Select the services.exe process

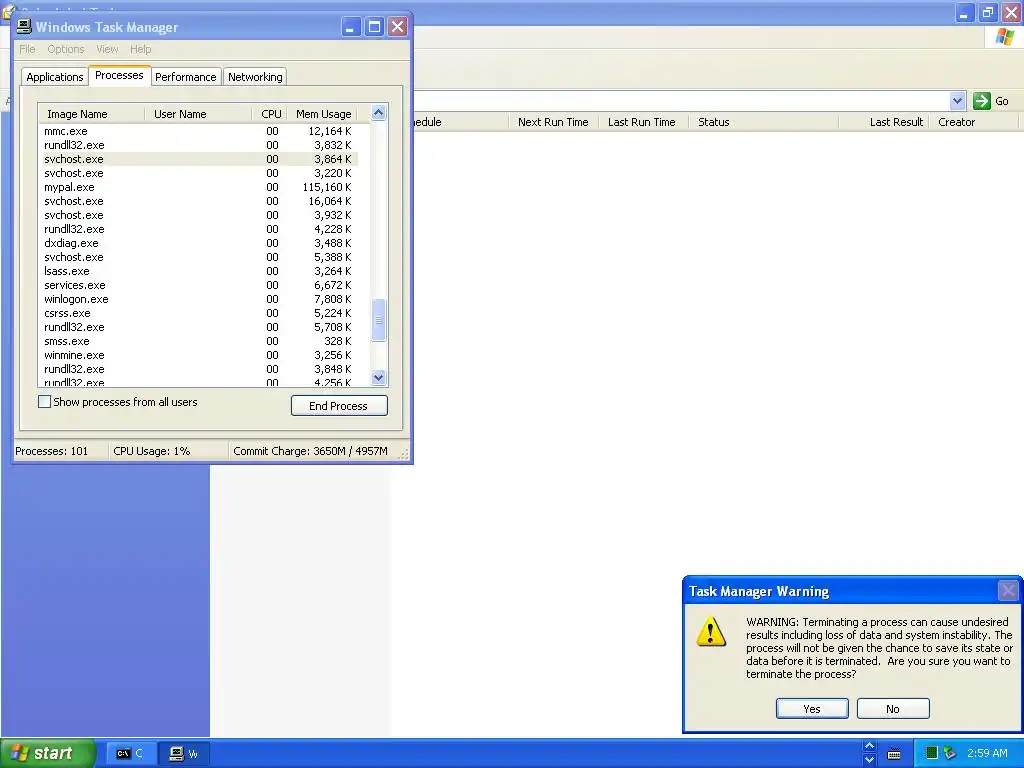198,285
